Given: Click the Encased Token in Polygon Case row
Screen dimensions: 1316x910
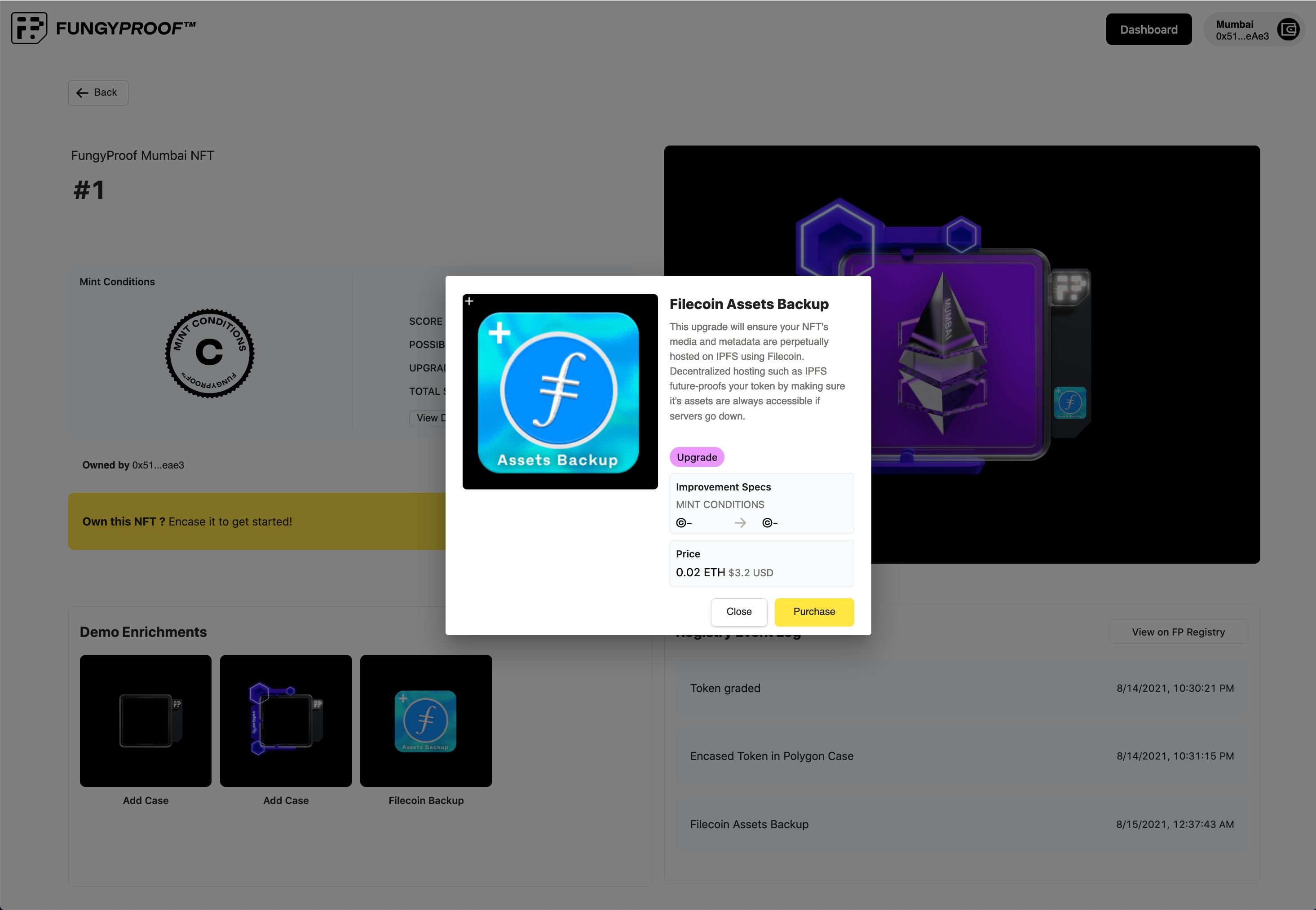Looking at the screenshot, I should coord(962,756).
